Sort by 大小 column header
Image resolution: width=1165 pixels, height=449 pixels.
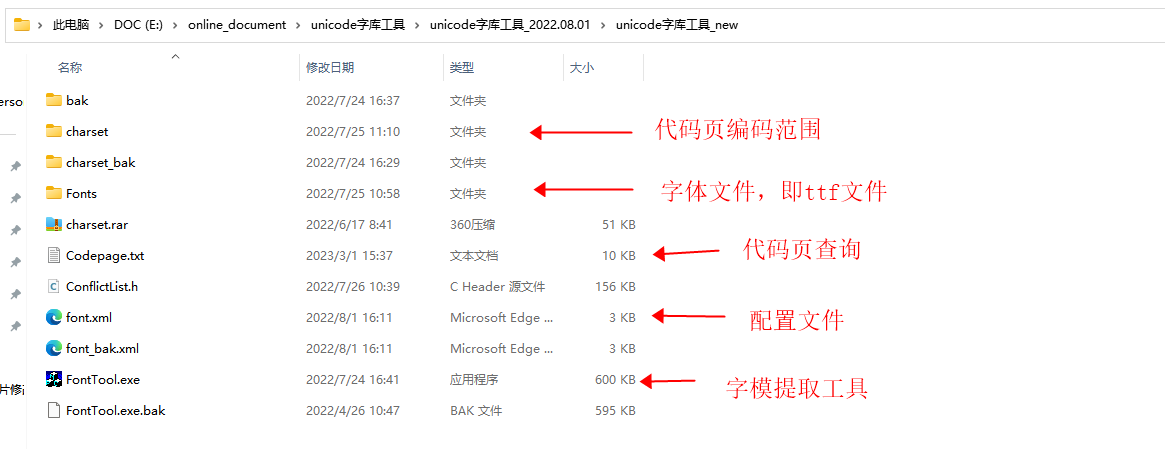coord(581,68)
